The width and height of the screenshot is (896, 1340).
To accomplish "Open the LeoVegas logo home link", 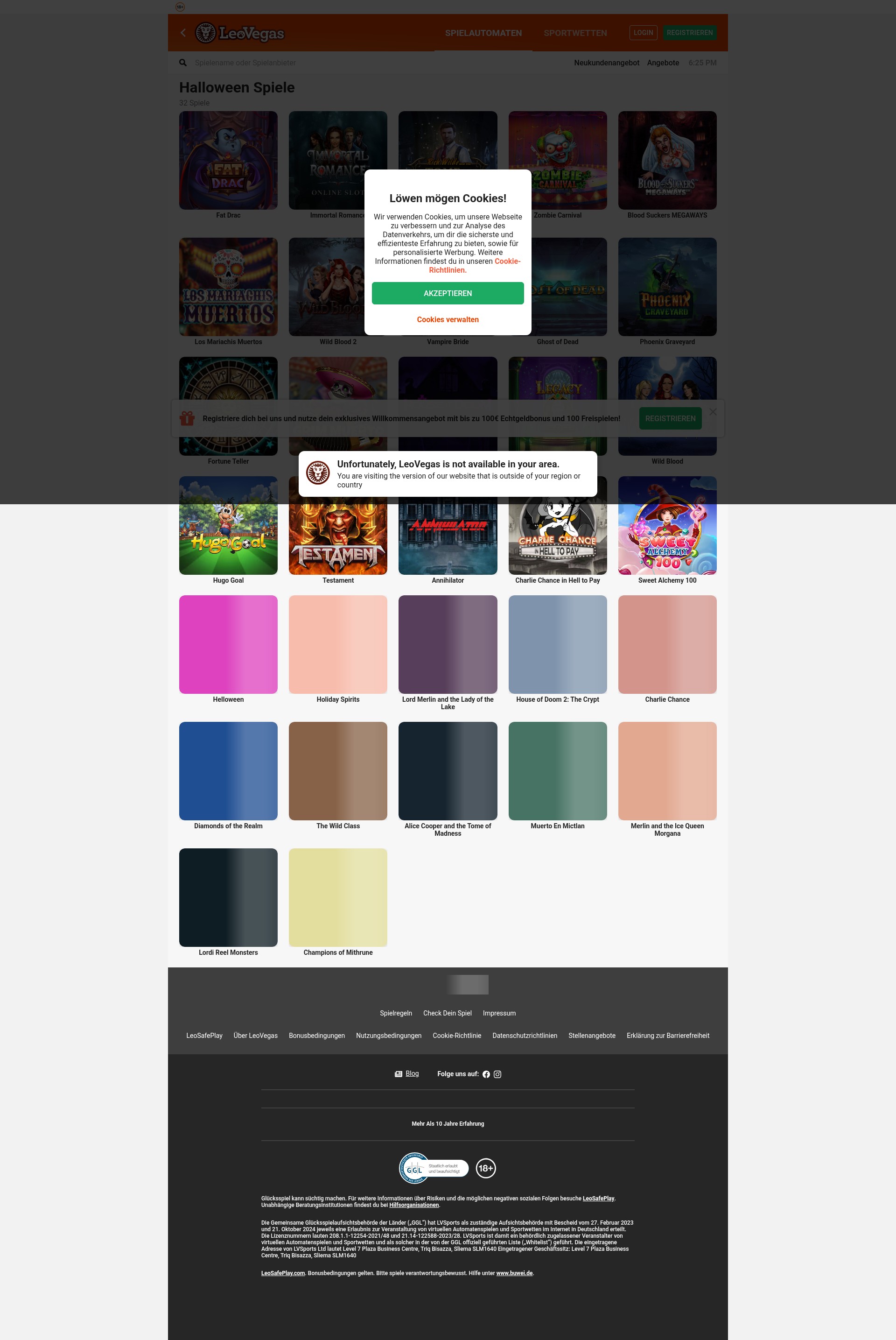I will [239, 33].
